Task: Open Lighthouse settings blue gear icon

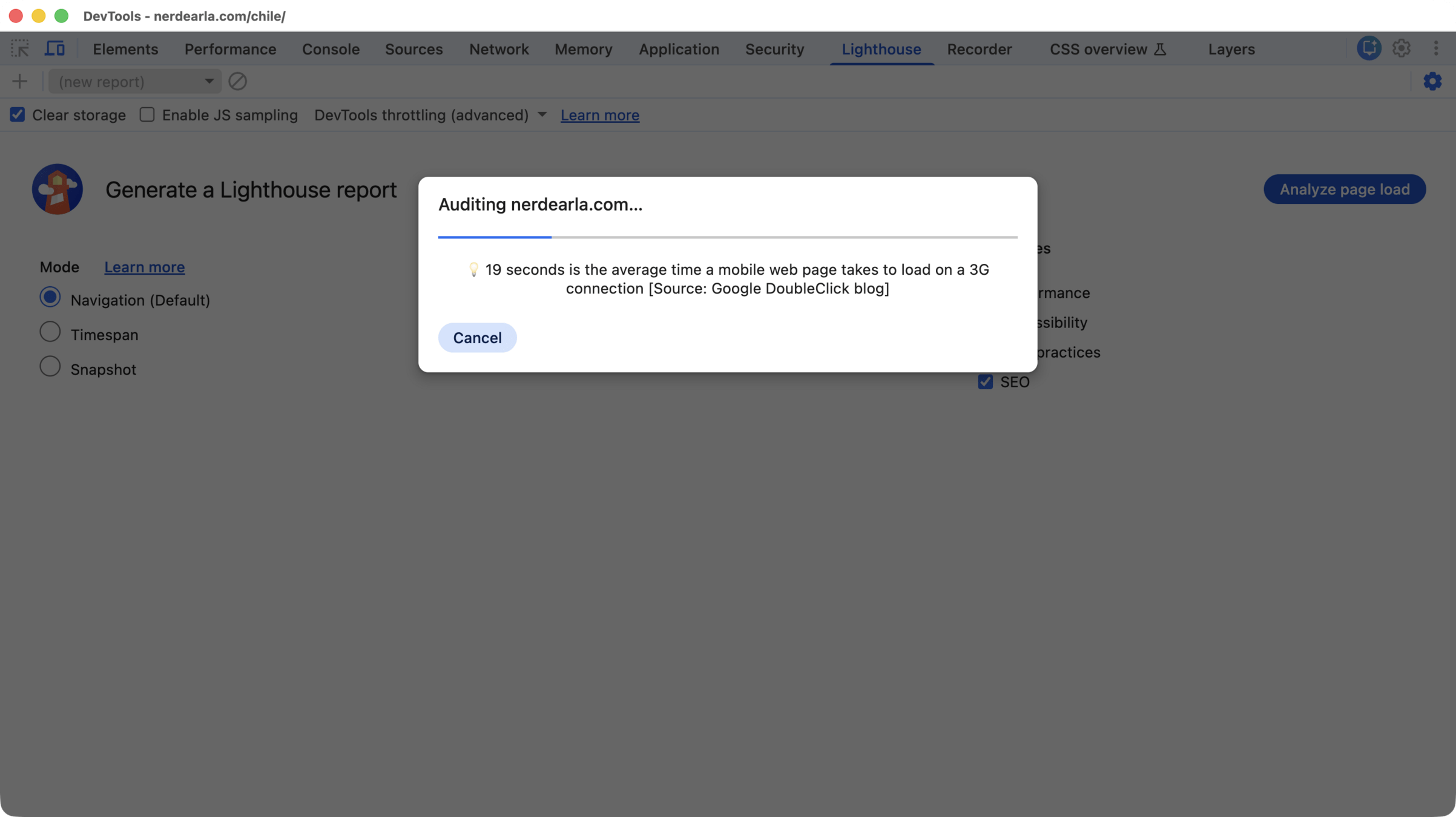Action: point(1432,81)
